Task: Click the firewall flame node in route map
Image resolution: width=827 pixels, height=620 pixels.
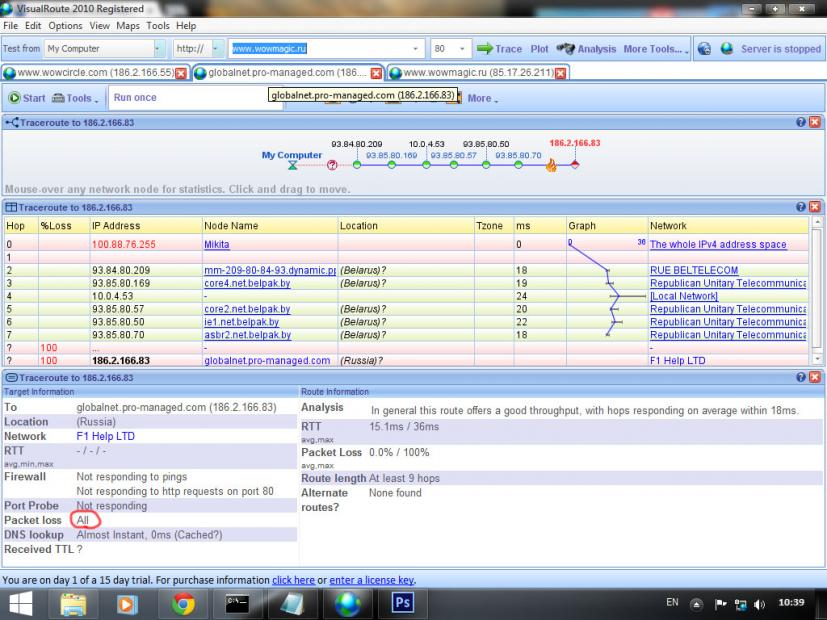Action: coord(550,166)
